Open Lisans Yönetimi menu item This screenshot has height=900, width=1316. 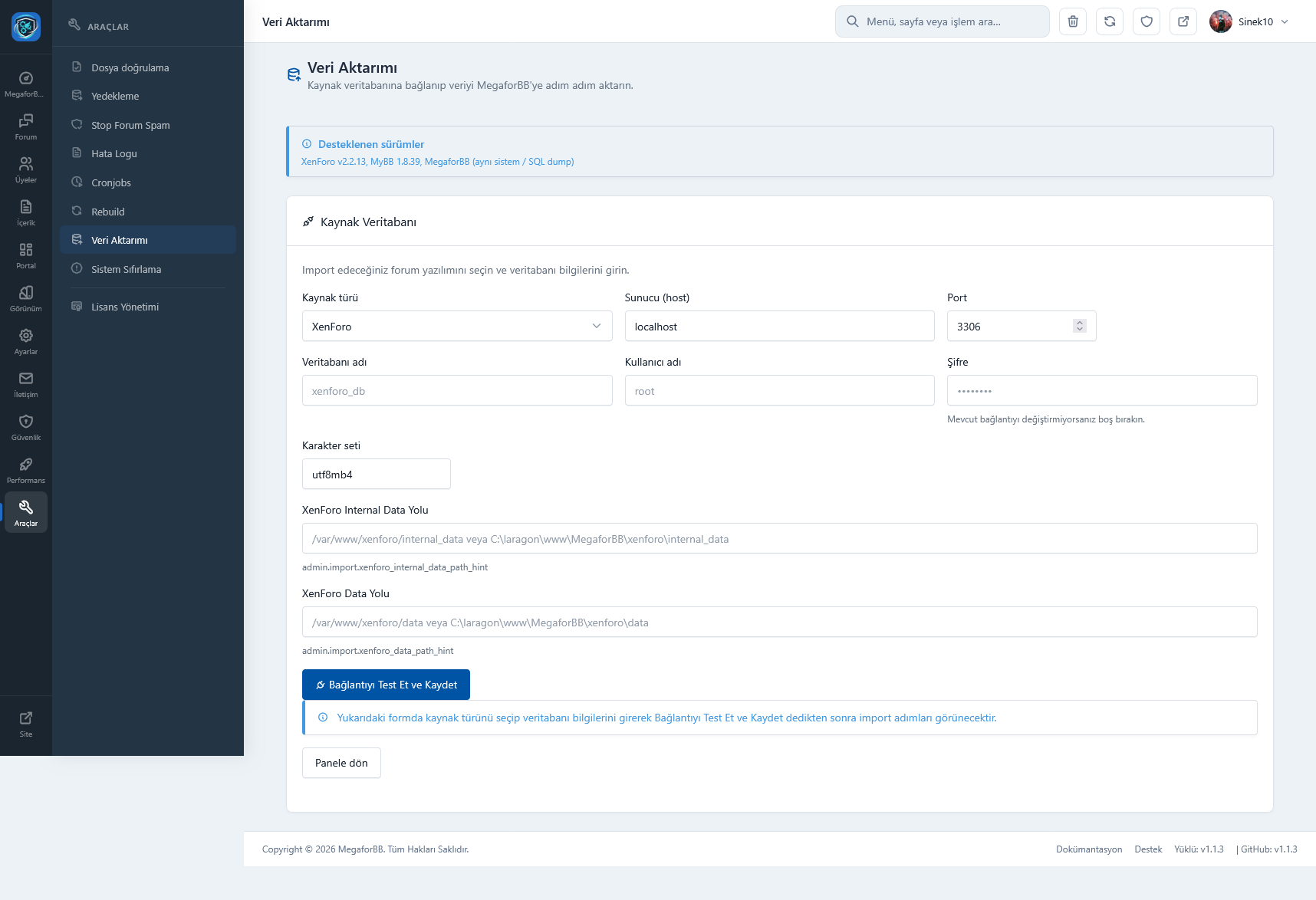(125, 307)
